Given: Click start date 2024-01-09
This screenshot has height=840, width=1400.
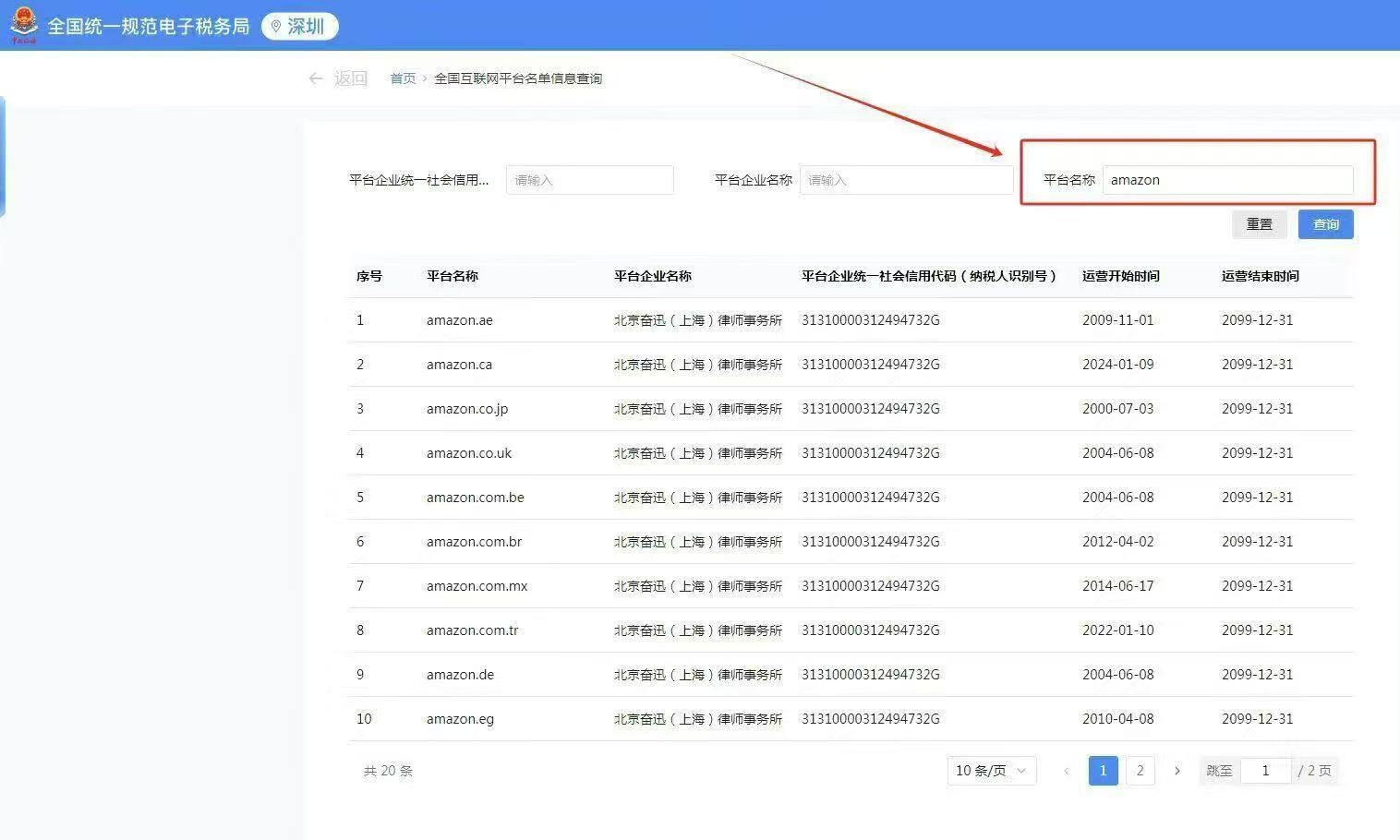Looking at the screenshot, I should [1118, 365].
